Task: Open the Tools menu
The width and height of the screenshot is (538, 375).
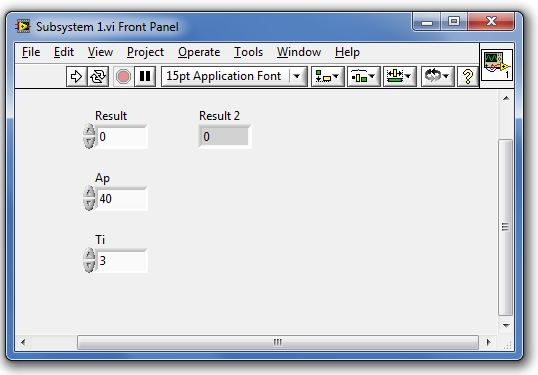Action: [x=248, y=52]
